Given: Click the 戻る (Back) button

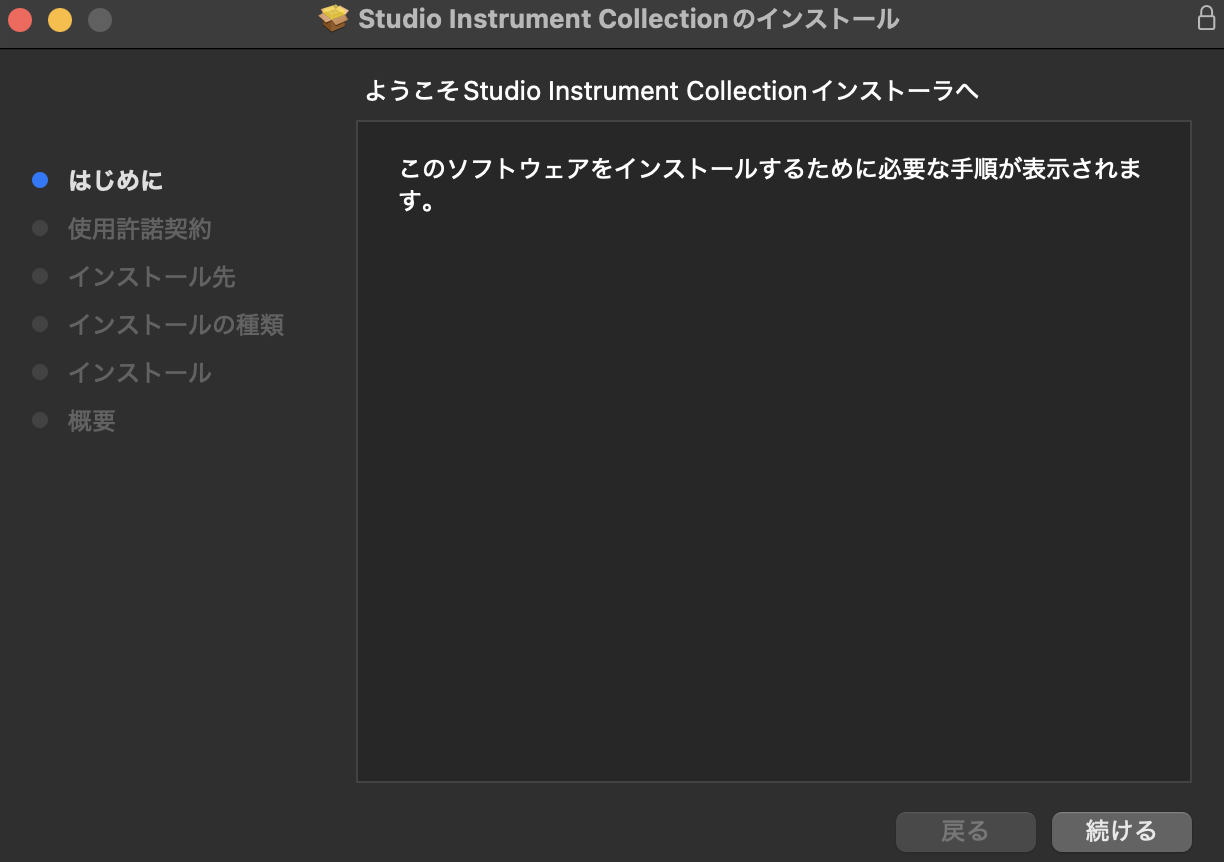Looking at the screenshot, I should tap(965, 831).
